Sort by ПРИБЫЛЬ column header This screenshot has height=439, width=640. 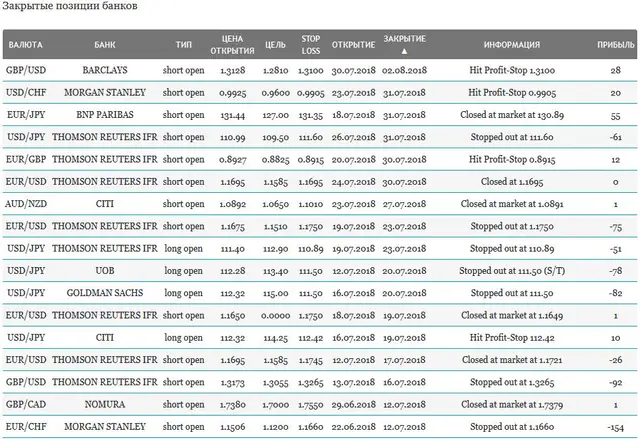point(616,44)
